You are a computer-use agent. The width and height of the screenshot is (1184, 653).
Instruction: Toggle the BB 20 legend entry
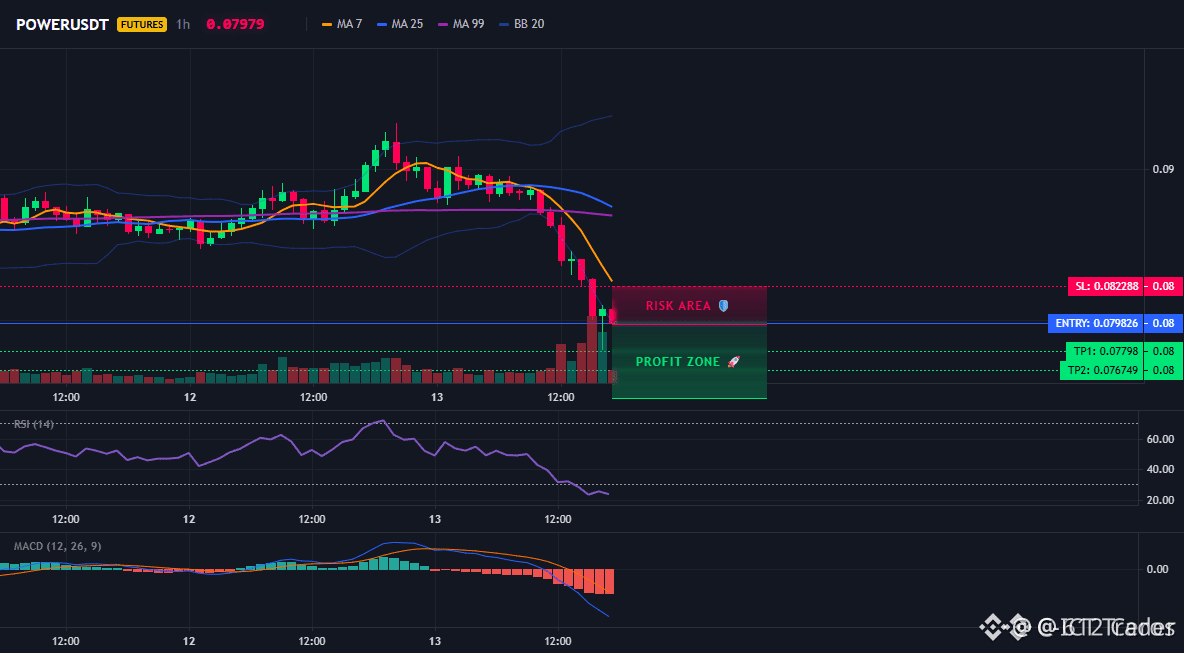coord(521,24)
